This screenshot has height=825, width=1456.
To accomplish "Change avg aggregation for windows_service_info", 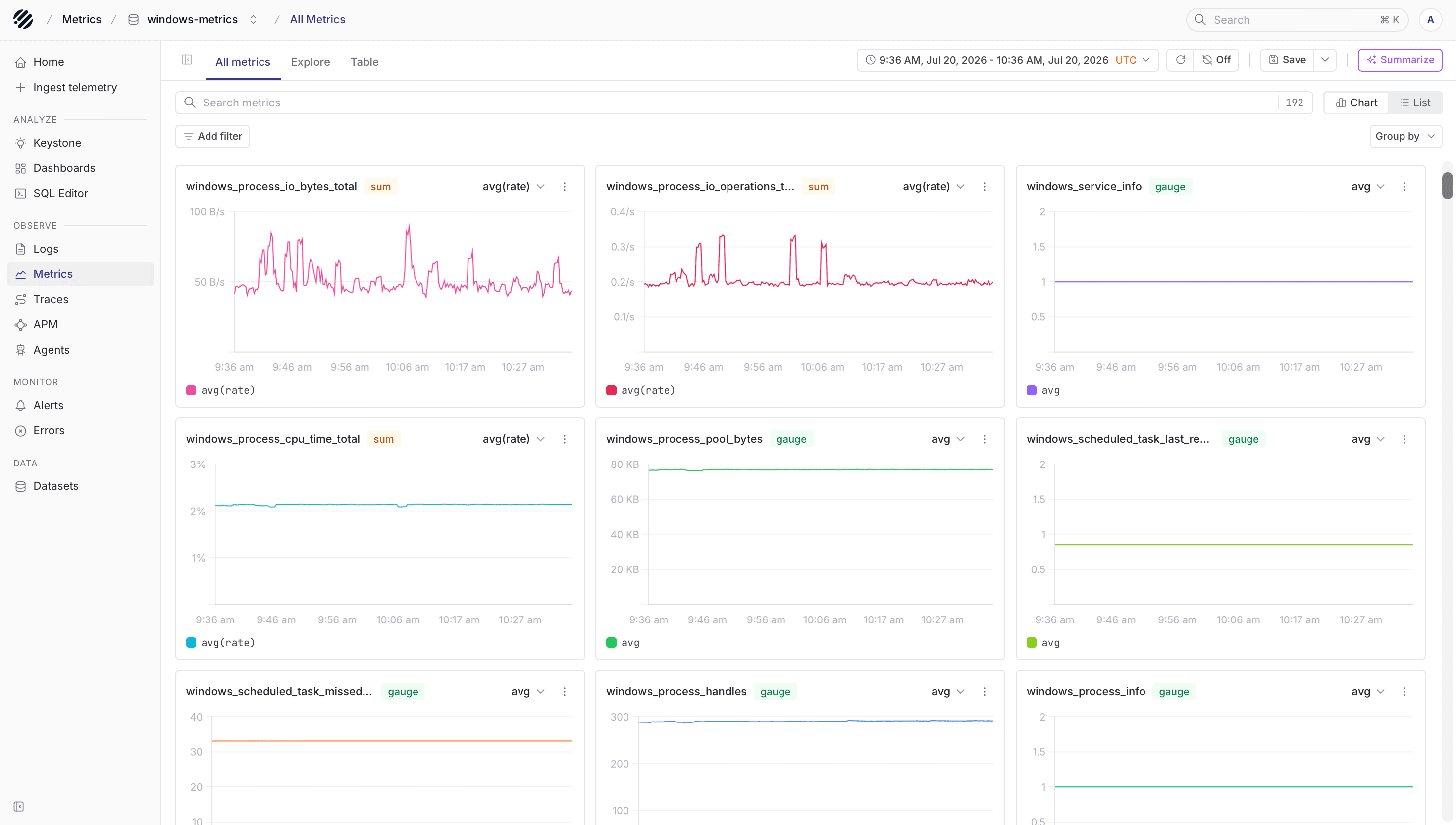I will (1368, 186).
